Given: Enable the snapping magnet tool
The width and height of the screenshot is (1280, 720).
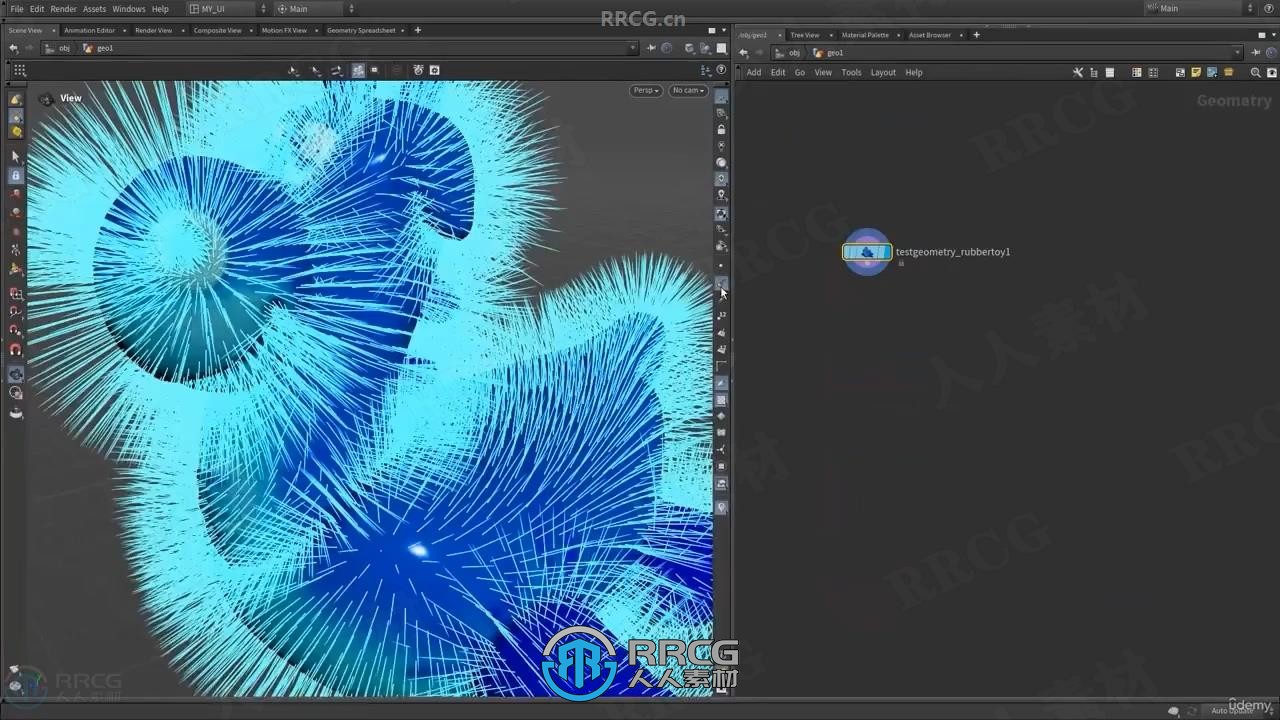Looking at the screenshot, I should [x=15, y=350].
